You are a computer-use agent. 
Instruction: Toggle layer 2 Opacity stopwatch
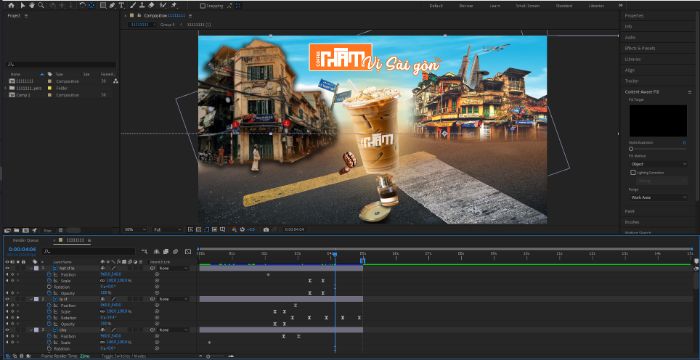coord(49,324)
